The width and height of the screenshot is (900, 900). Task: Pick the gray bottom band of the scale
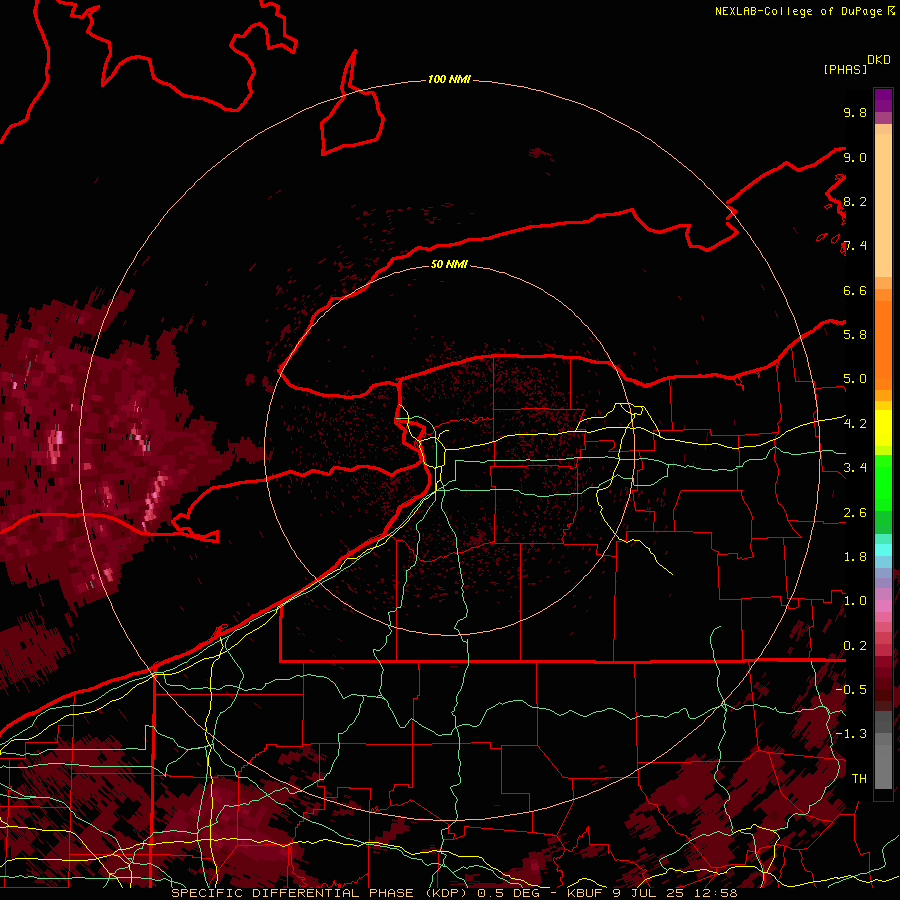click(x=883, y=752)
